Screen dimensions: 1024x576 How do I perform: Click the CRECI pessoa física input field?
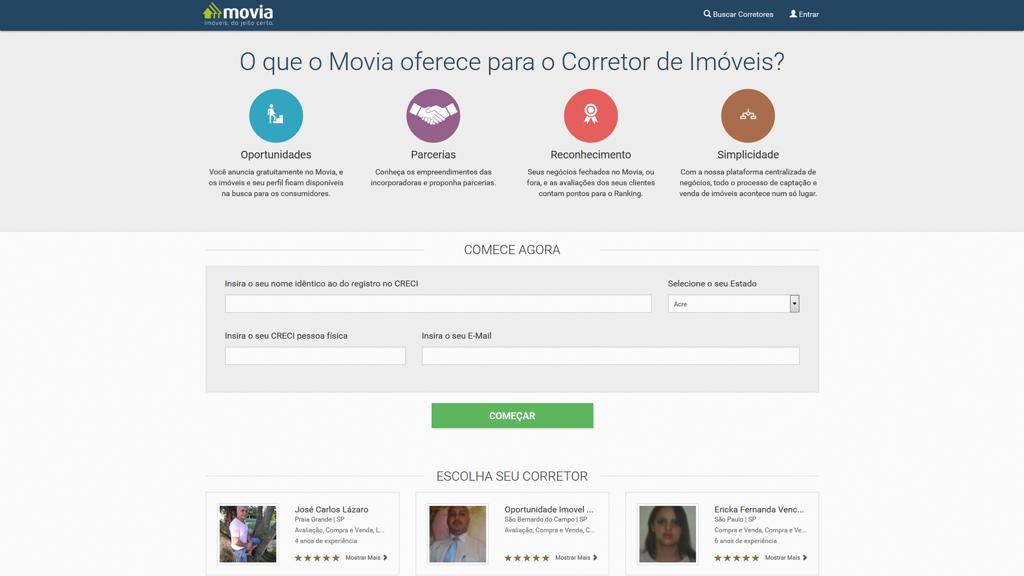[x=315, y=356]
